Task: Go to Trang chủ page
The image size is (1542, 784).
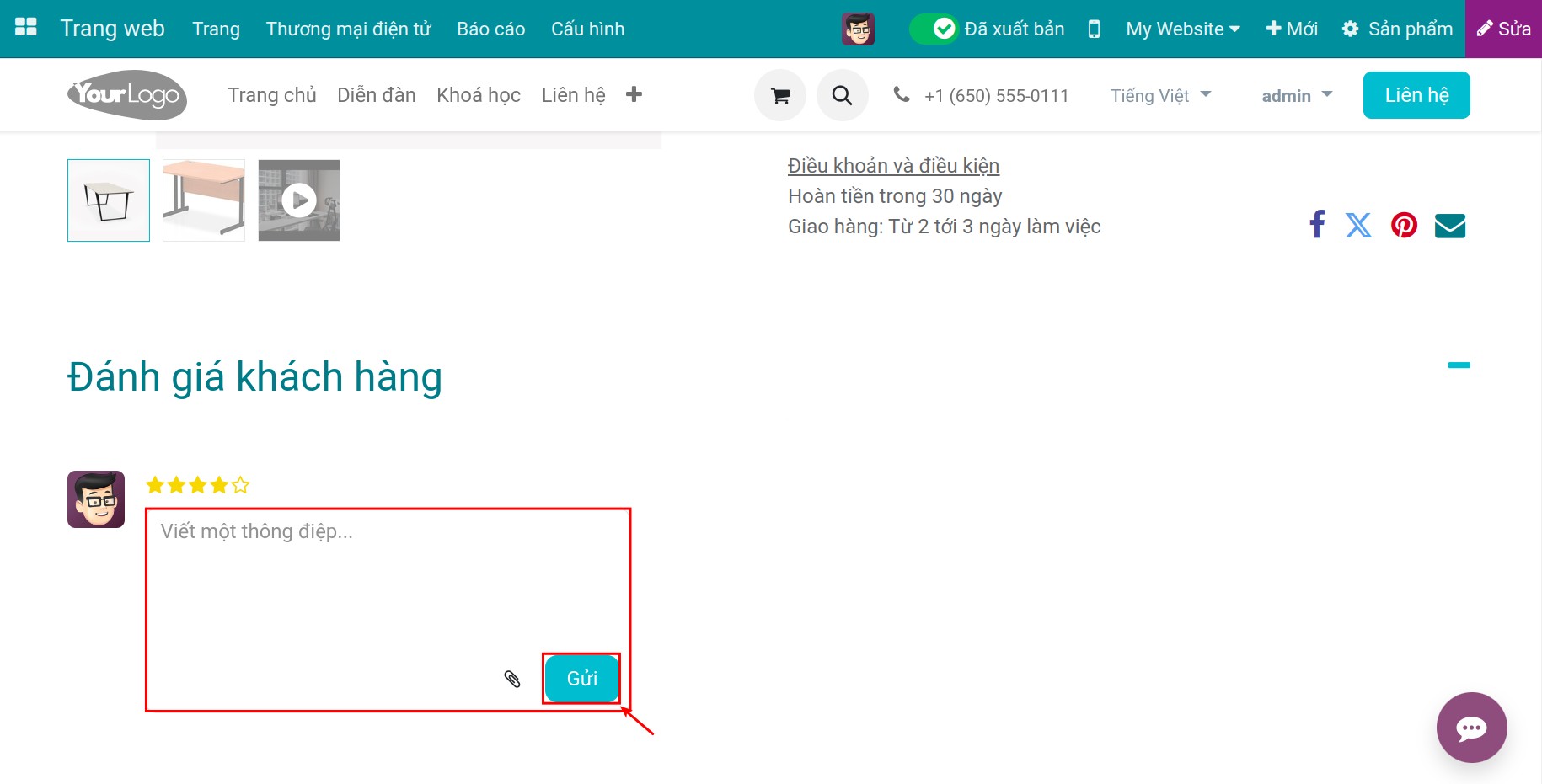Action: coord(271,95)
